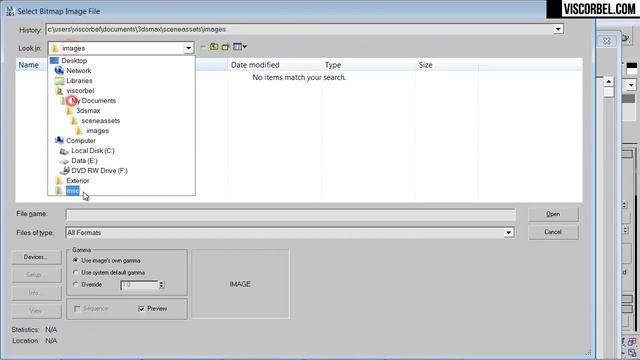Click the Libraries icon
Screen dimensions: 640x360
(60, 81)
